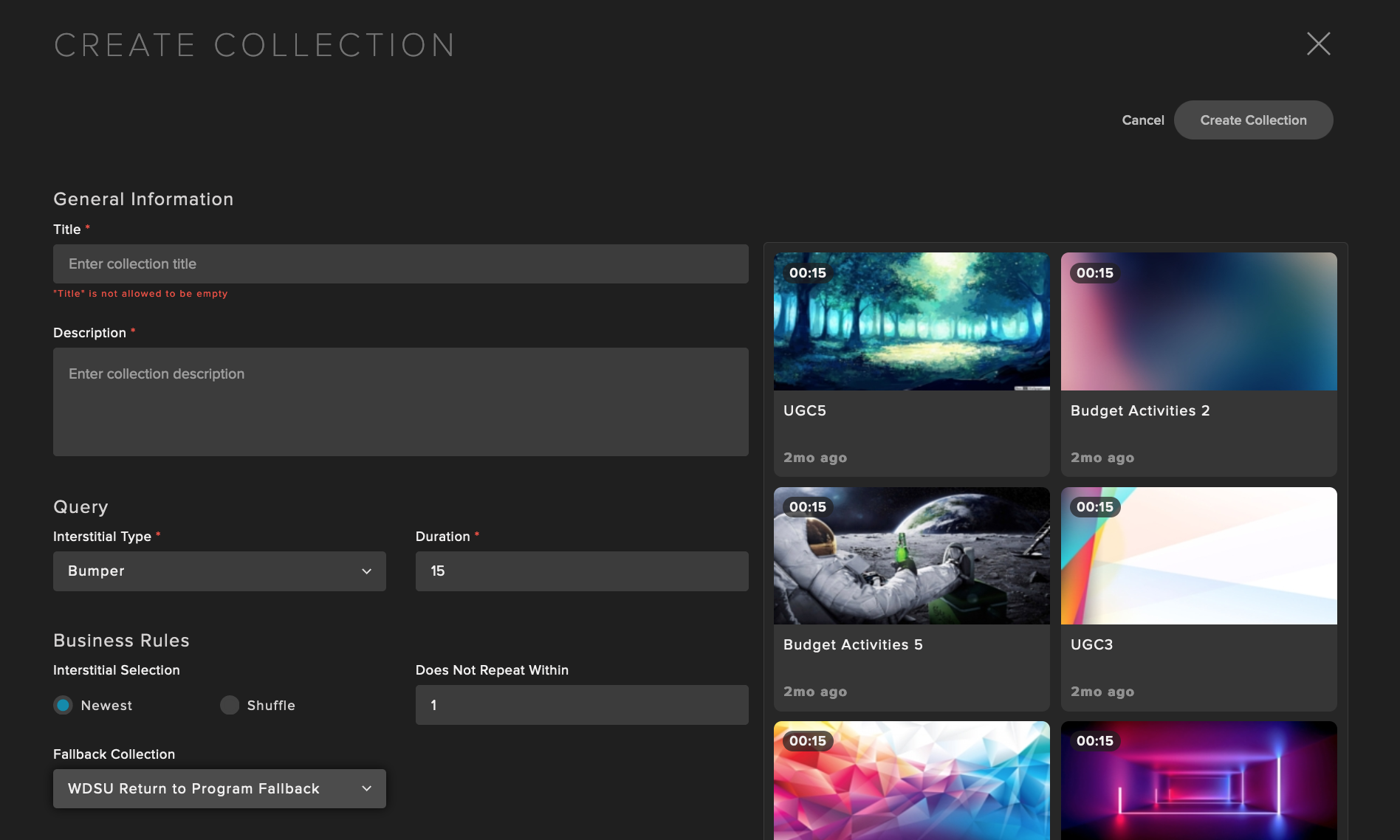Select the Newest radio button
Image resolution: width=1400 pixels, height=840 pixels.
(64, 705)
